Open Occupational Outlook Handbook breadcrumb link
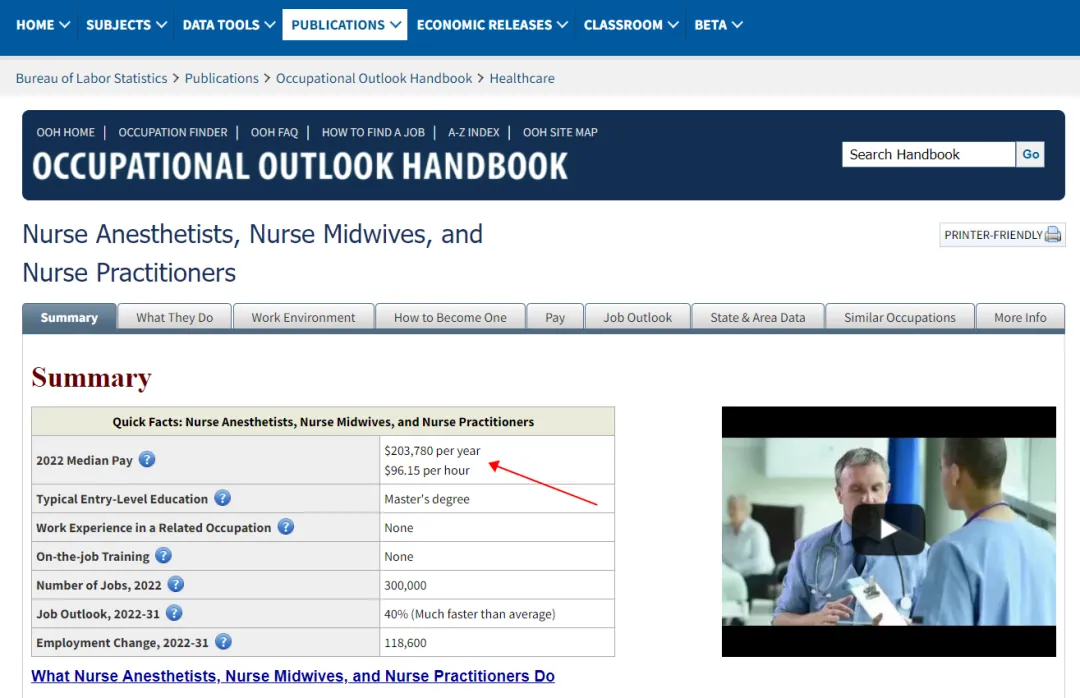This screenshot has height=698, width=1080. (x=374, y=79)
